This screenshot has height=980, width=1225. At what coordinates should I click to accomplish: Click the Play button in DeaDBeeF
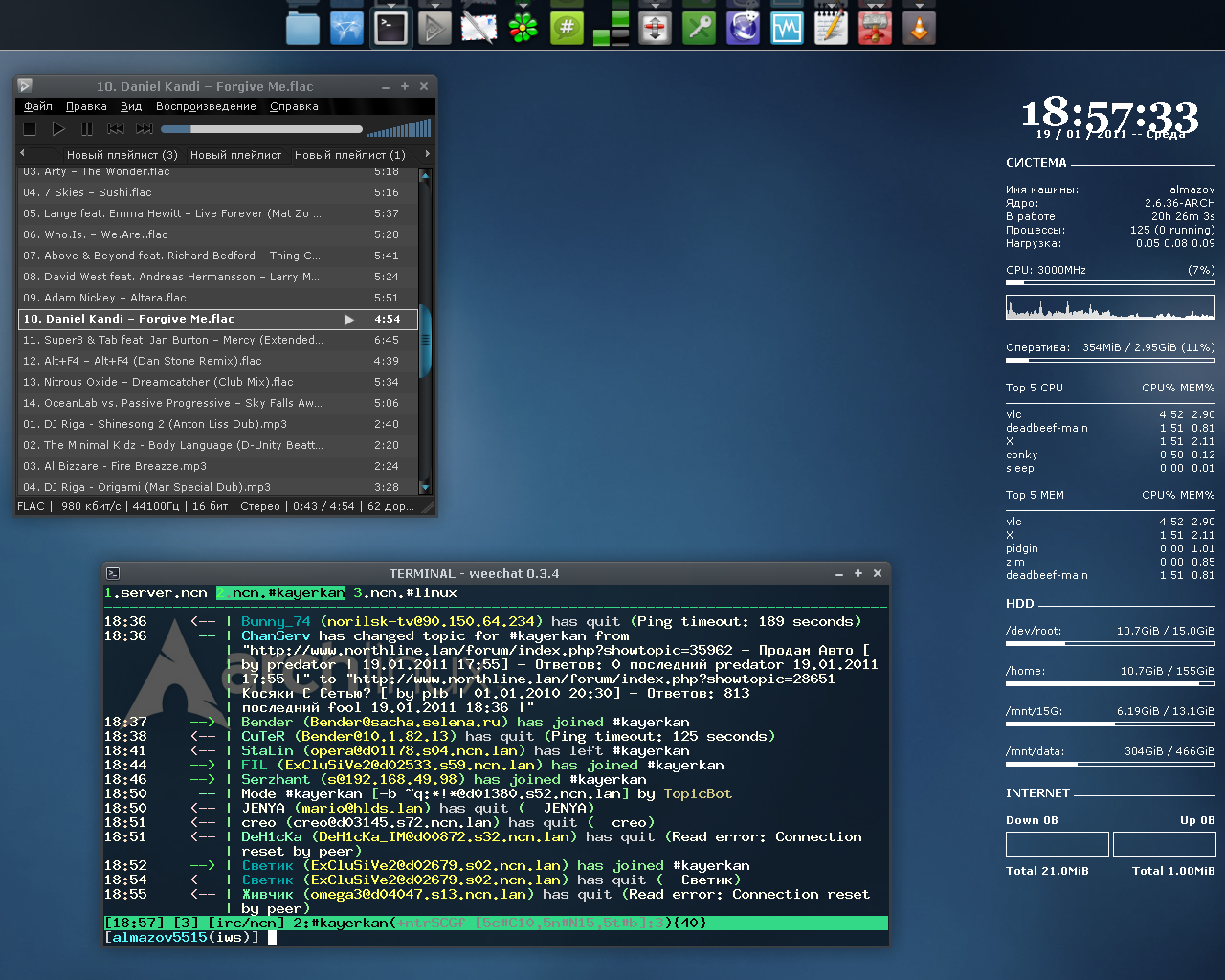point(58,128)
